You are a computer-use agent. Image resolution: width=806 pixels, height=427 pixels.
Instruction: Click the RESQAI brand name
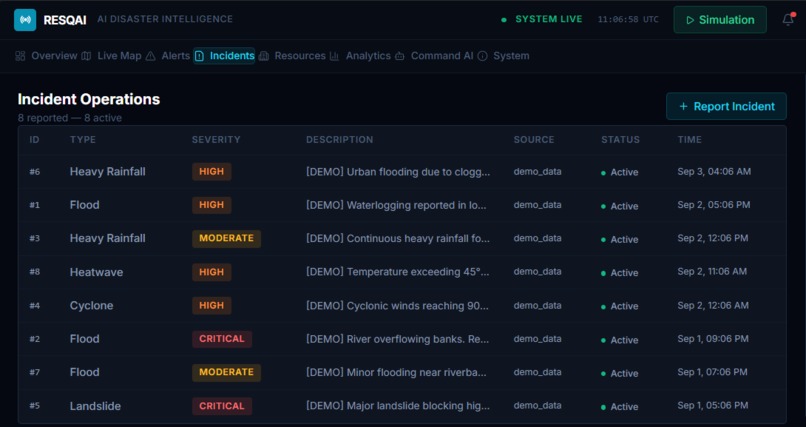[x=65, y=20]
